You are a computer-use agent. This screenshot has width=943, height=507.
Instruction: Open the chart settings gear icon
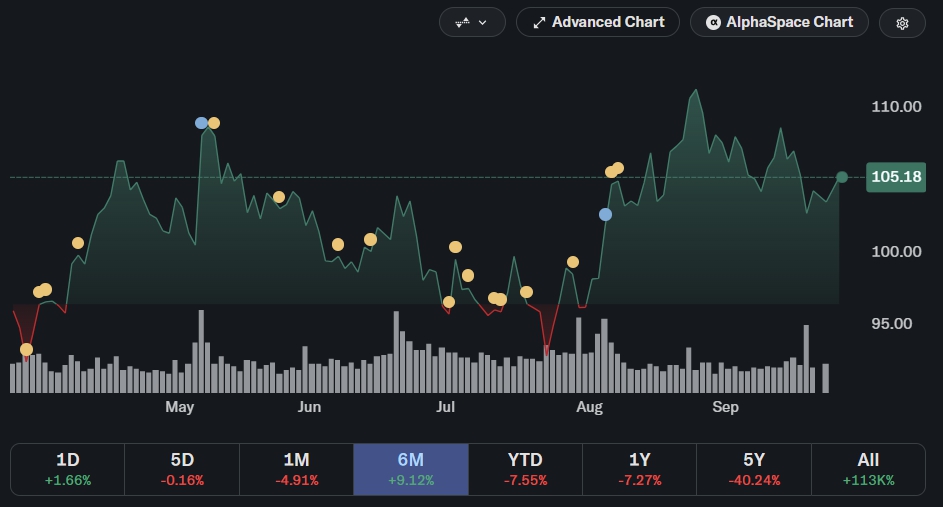(902, 23)
